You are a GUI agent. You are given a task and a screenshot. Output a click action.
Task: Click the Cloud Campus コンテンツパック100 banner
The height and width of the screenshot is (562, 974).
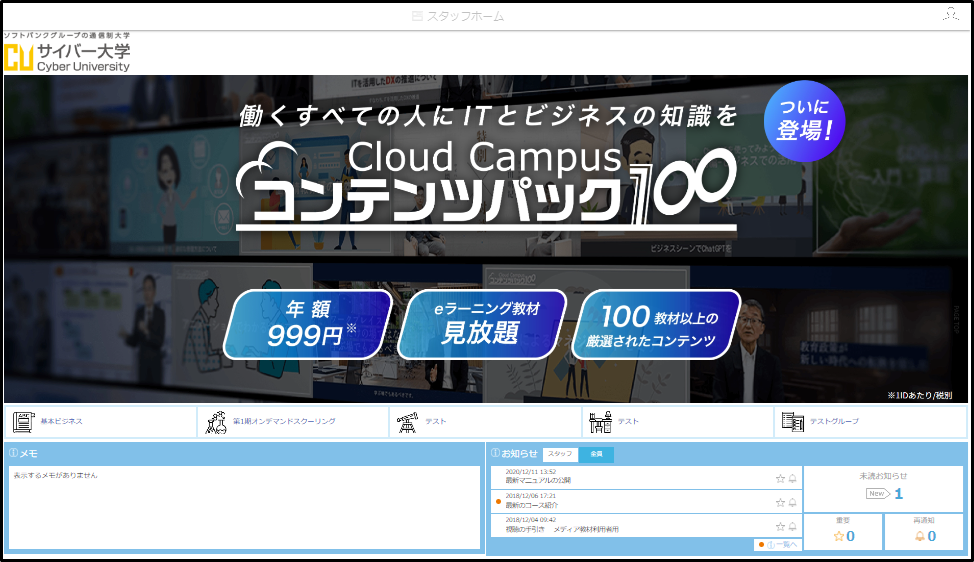486,239
